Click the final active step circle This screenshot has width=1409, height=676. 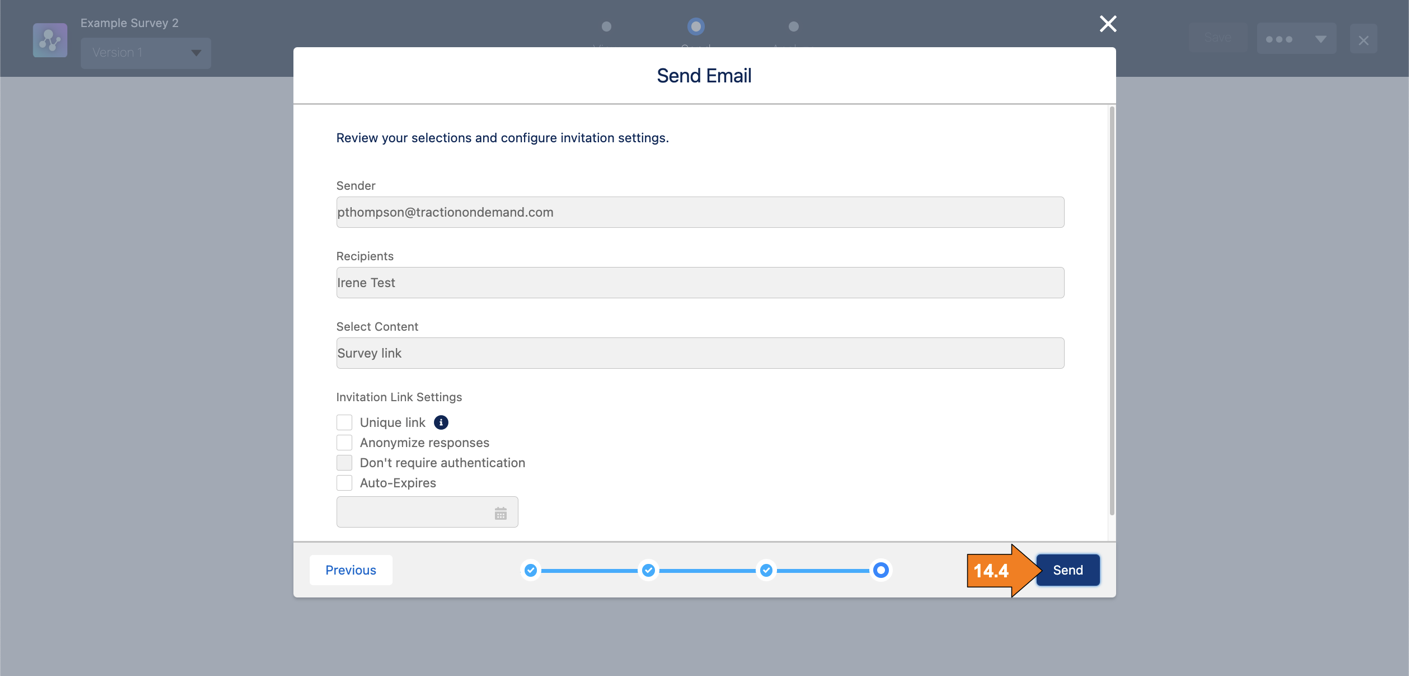pyautogui.click(x=881, y=570)
